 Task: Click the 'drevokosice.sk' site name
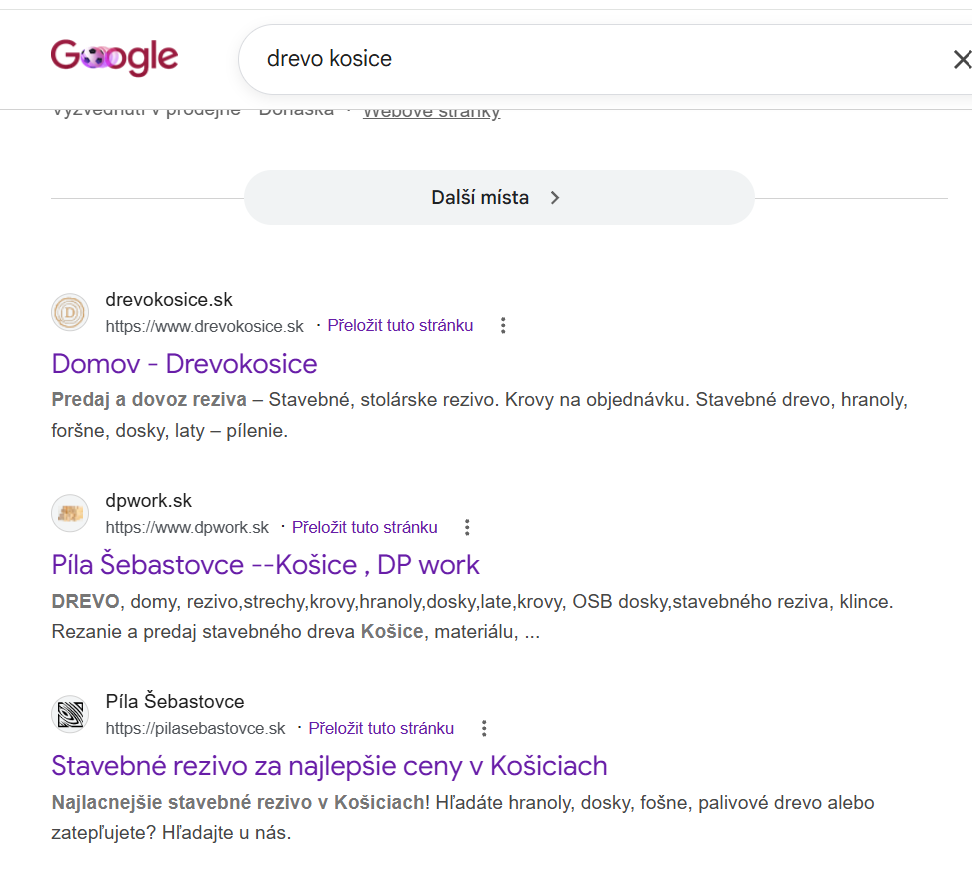pos(169,299)
